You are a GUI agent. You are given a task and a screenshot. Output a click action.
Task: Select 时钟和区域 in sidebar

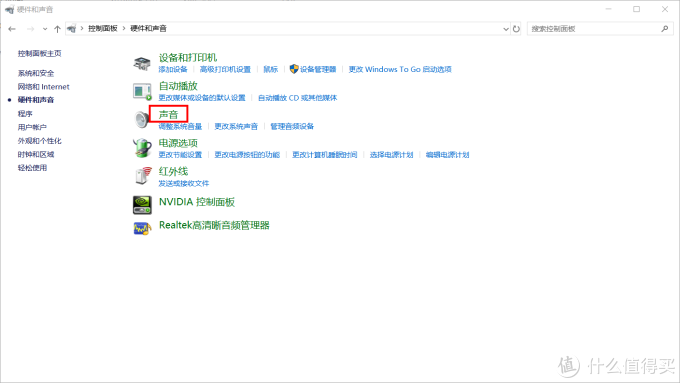(36, 154)
